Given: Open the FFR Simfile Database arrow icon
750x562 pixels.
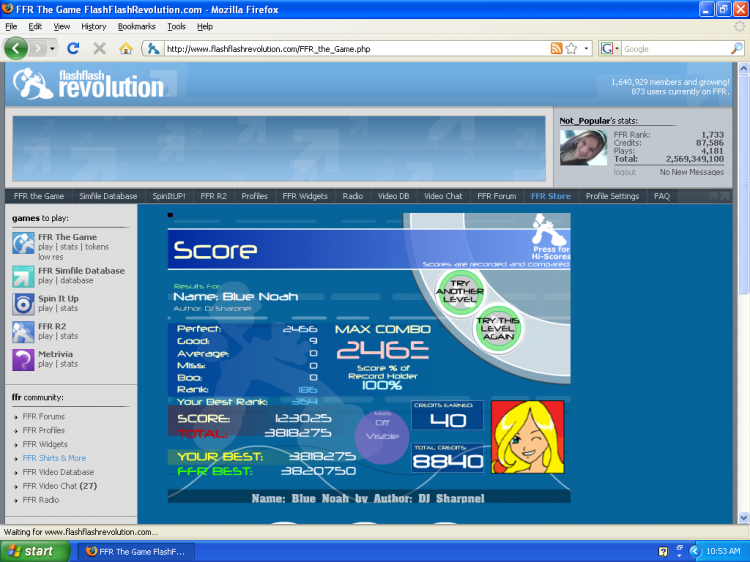Looking at the screenshot, I should point(23,276).
